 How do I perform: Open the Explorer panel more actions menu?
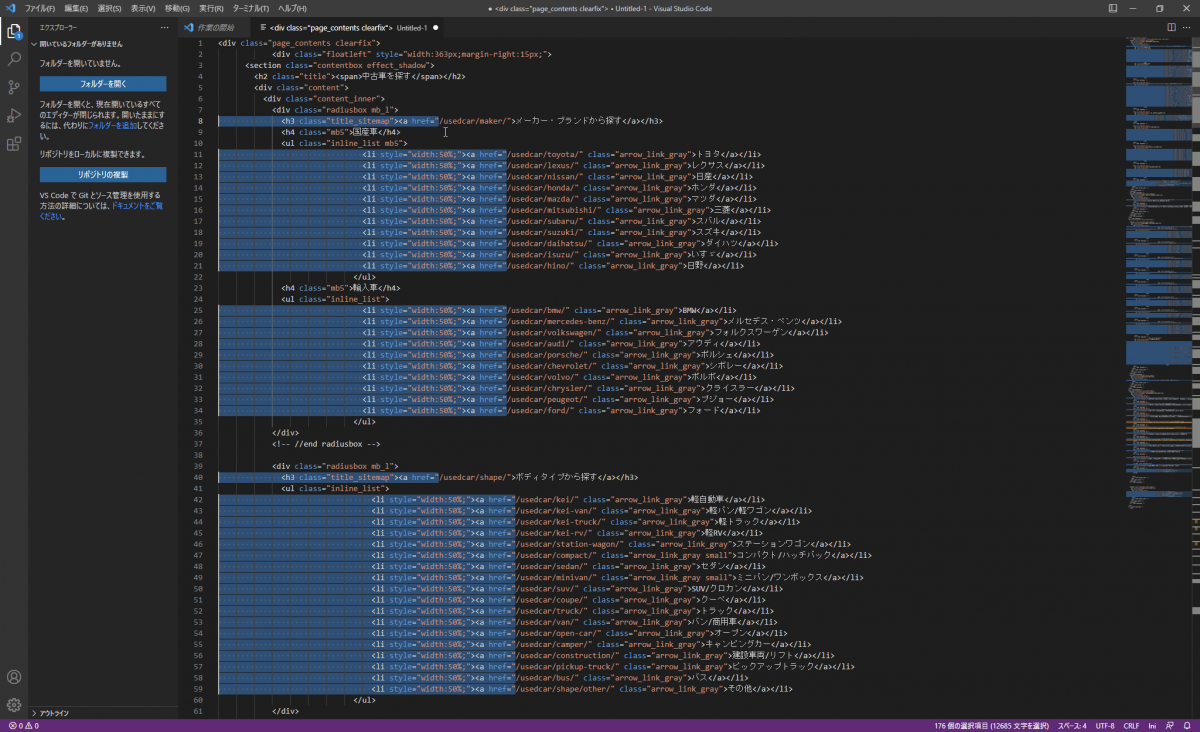pyautogui.click(x=165, y=27)
